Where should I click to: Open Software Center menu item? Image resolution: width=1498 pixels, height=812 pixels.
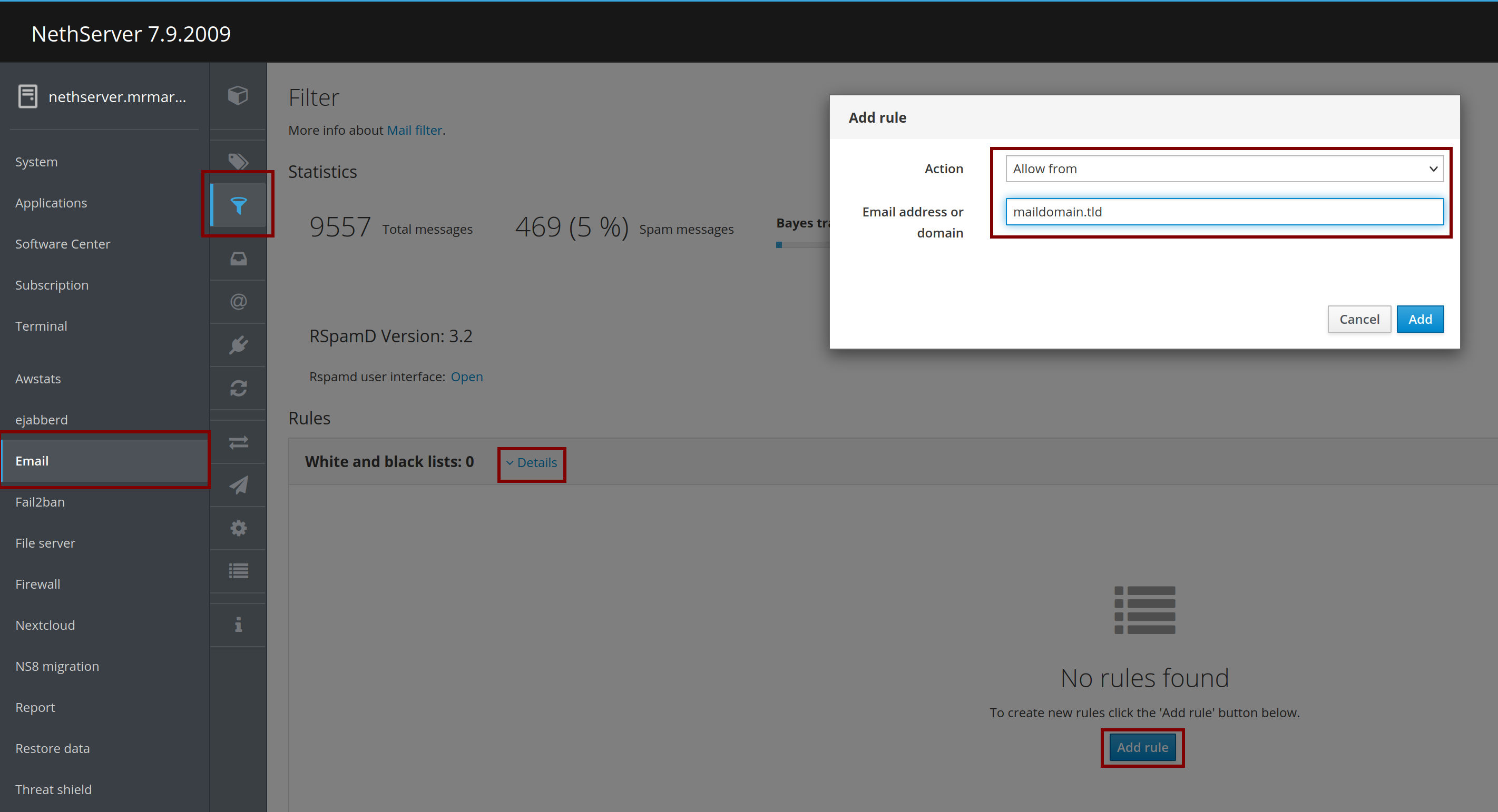(x=63, y=244)
